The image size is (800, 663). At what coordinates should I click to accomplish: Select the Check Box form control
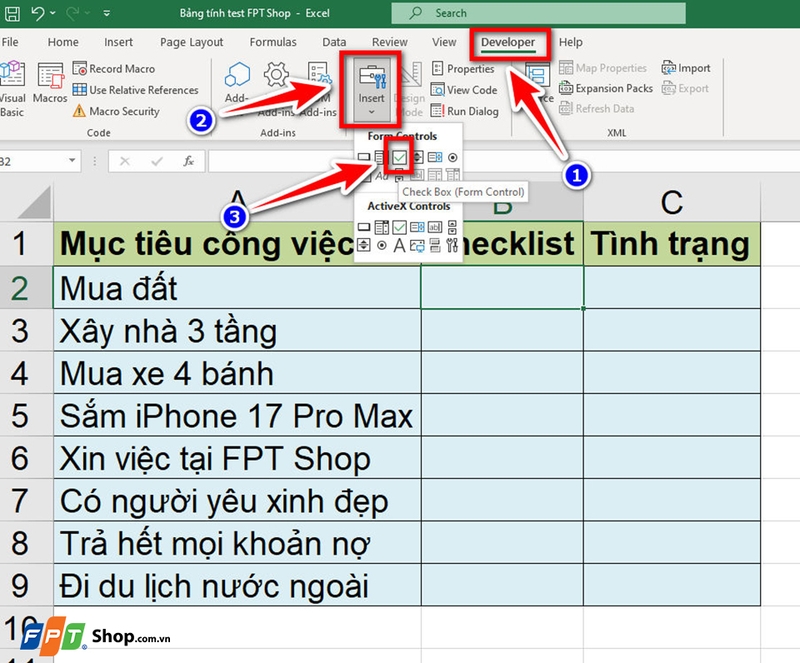point(400,157)
